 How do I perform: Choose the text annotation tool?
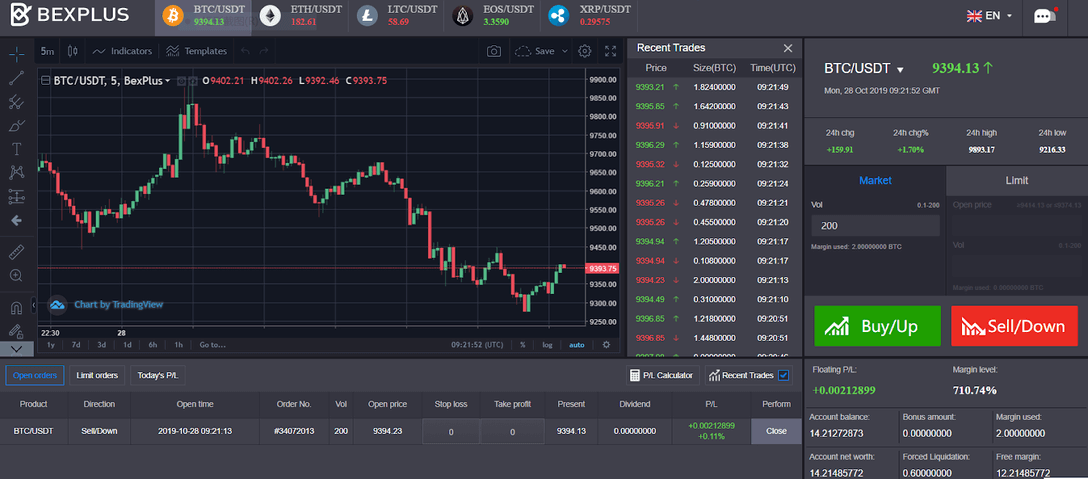17,149
